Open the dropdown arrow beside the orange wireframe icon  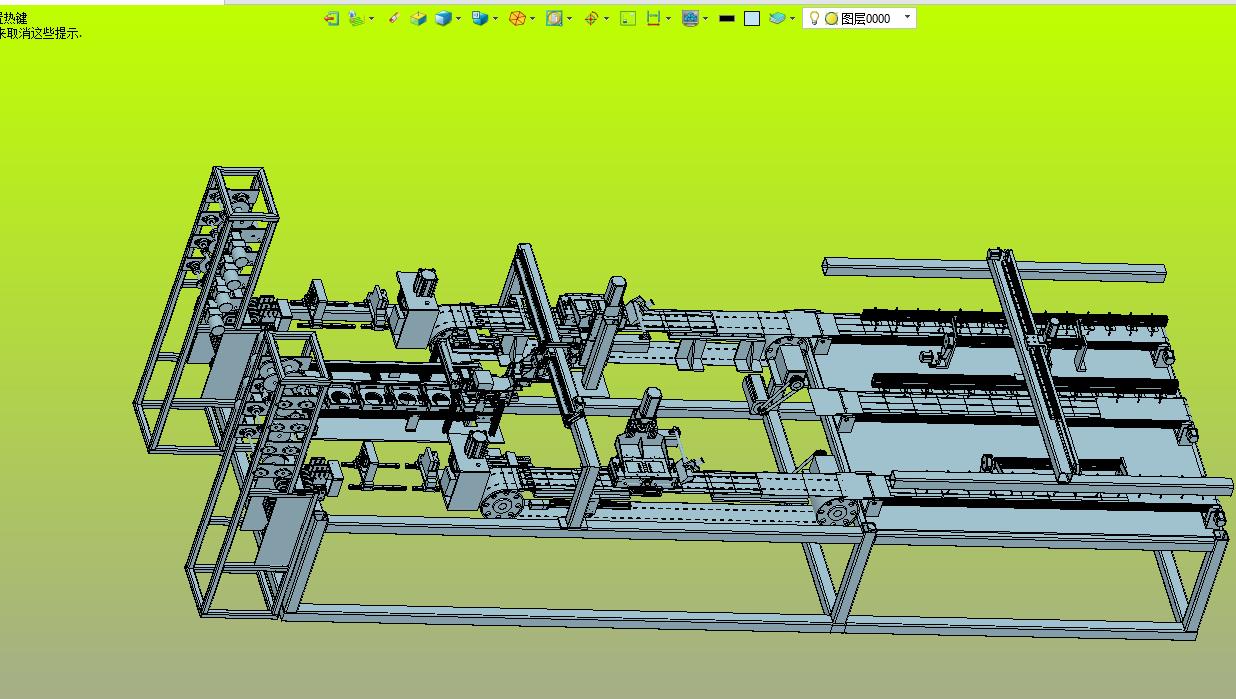pyautogui.click(x=533, y=18)
